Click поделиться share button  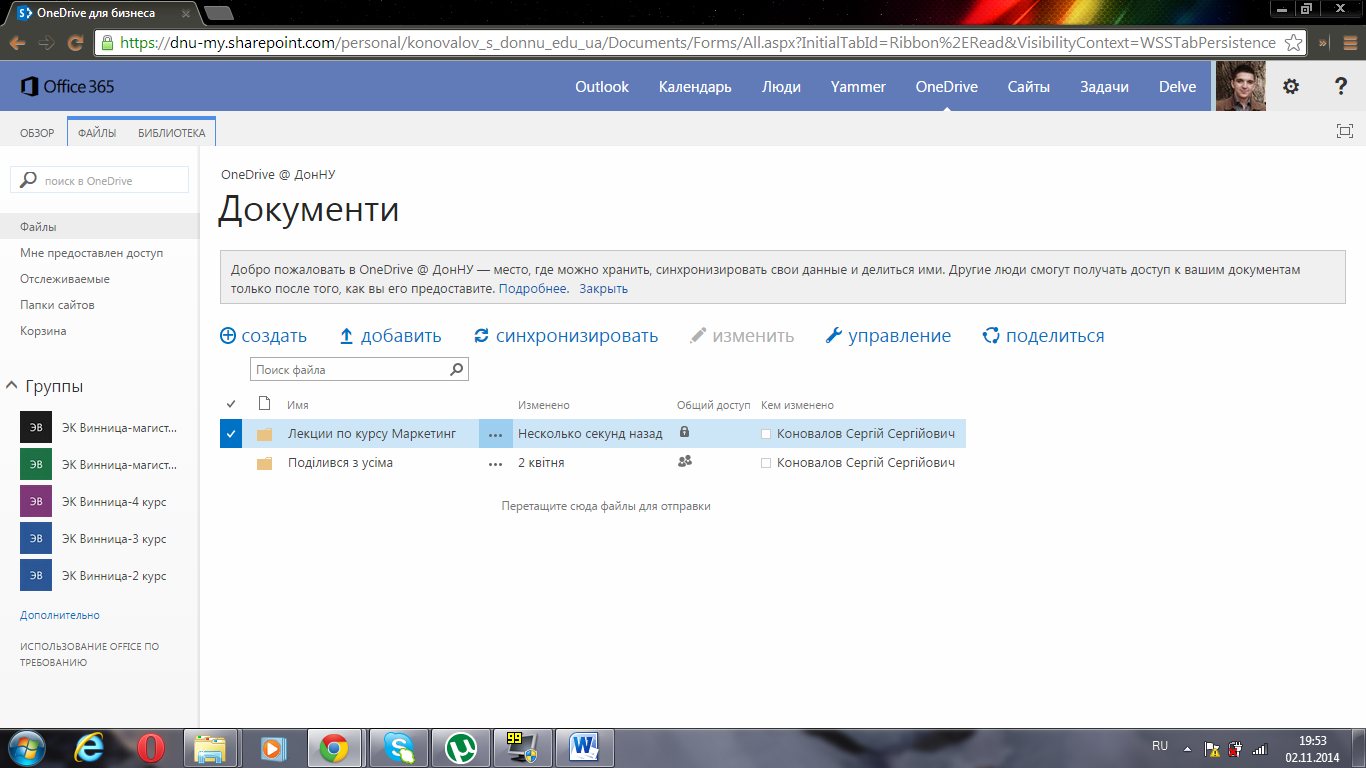(1043, 336)
